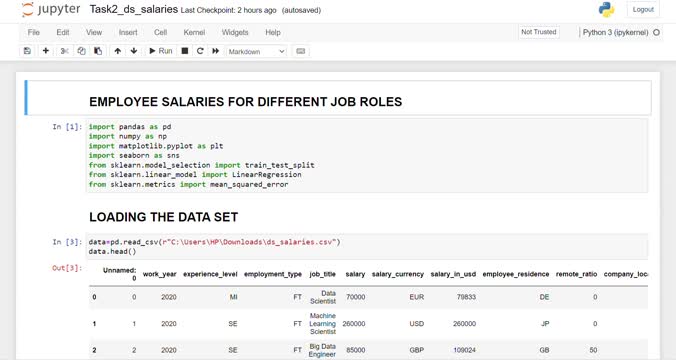This screenshot has height=360, width=676.
Task: Move selected cell up arrow
Action: click(117, 51)
